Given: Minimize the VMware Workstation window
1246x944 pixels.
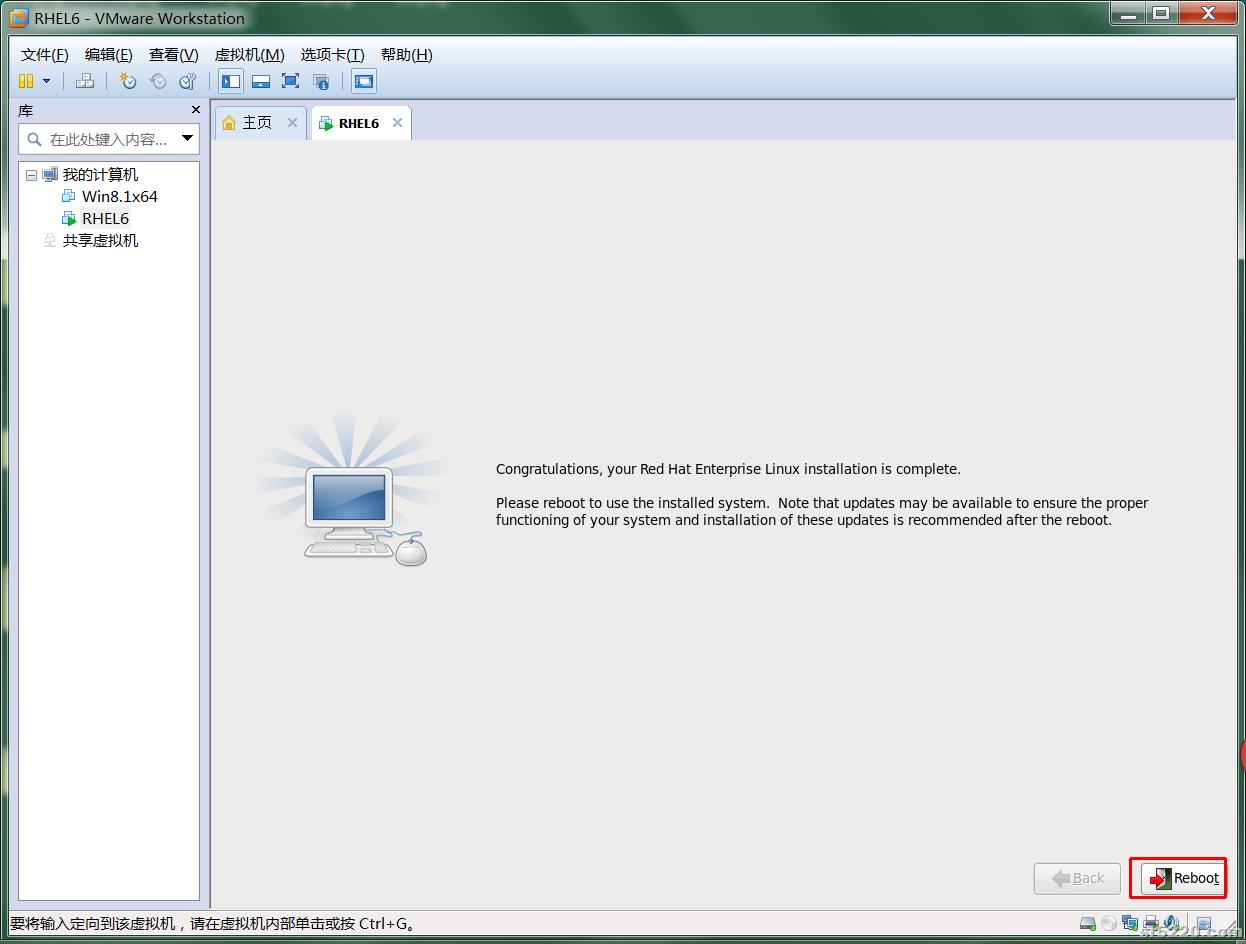Looking at the screenshot, I should pyautogui.click(x=1128, y=13).
